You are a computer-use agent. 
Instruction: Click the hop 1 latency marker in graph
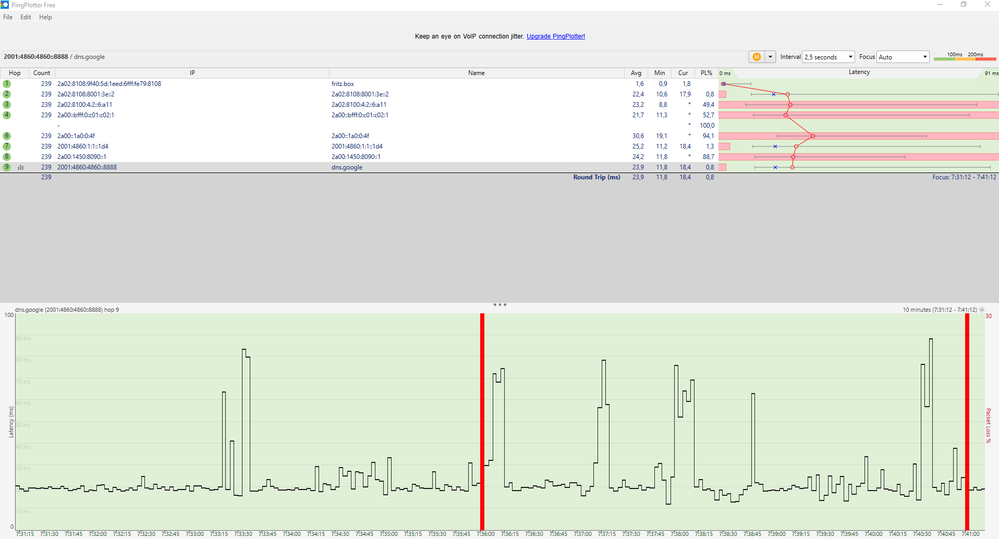pos(723,83)
